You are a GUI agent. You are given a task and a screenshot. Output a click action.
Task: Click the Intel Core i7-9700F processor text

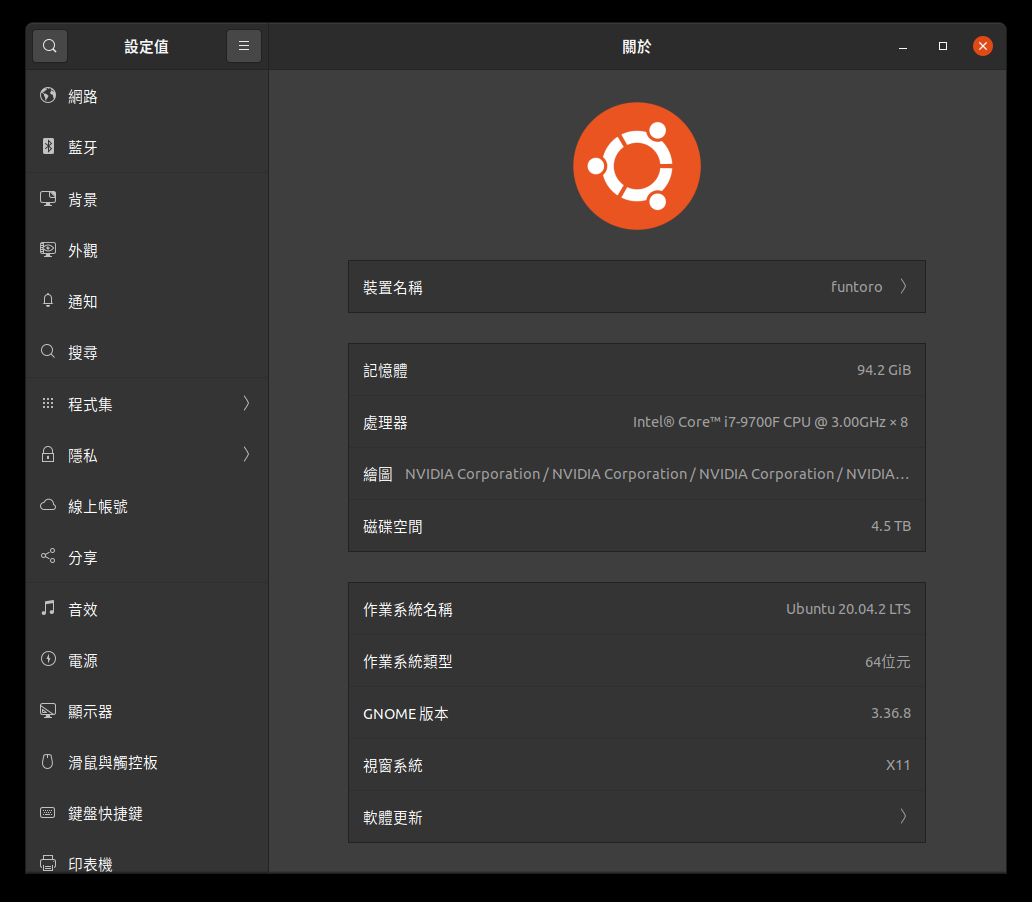click(770, 422)
